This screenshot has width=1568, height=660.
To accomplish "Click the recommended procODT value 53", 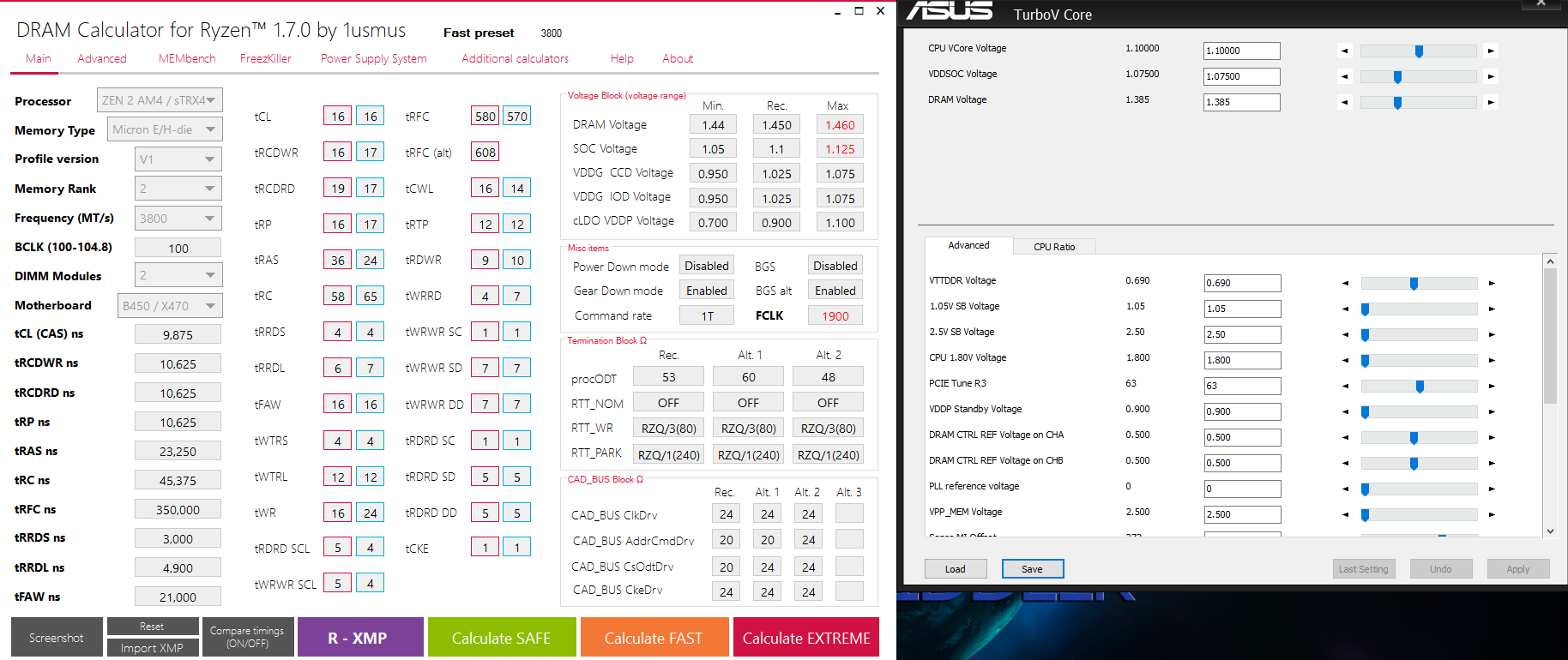I will pos(668,376).
